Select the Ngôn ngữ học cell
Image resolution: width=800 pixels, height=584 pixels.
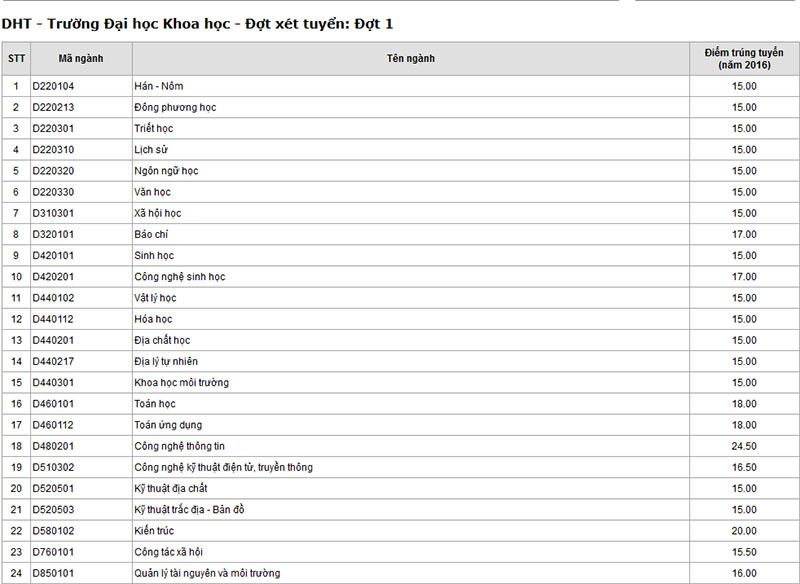(x=166, y=171)
